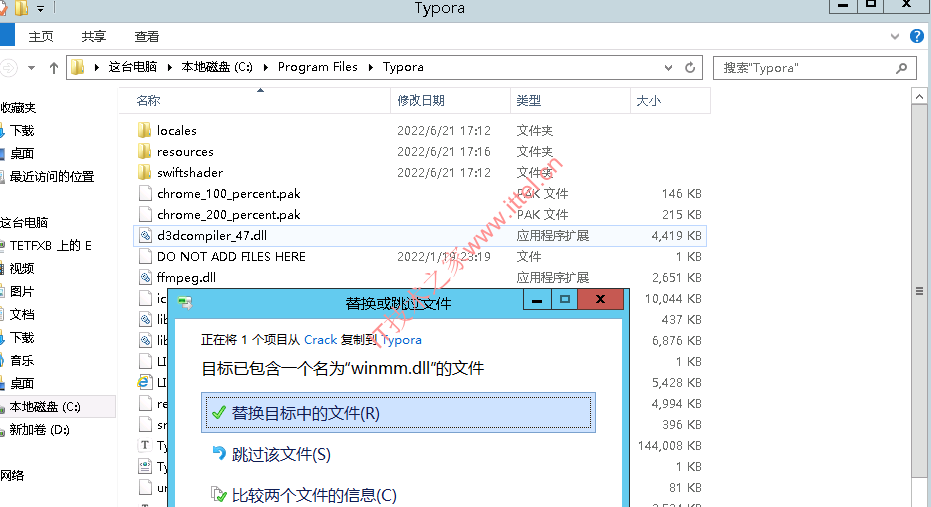Click the quick access folder icon in title bar
Image resolution: width=931 pixels, height=507 pixels.
coord(21,8)
